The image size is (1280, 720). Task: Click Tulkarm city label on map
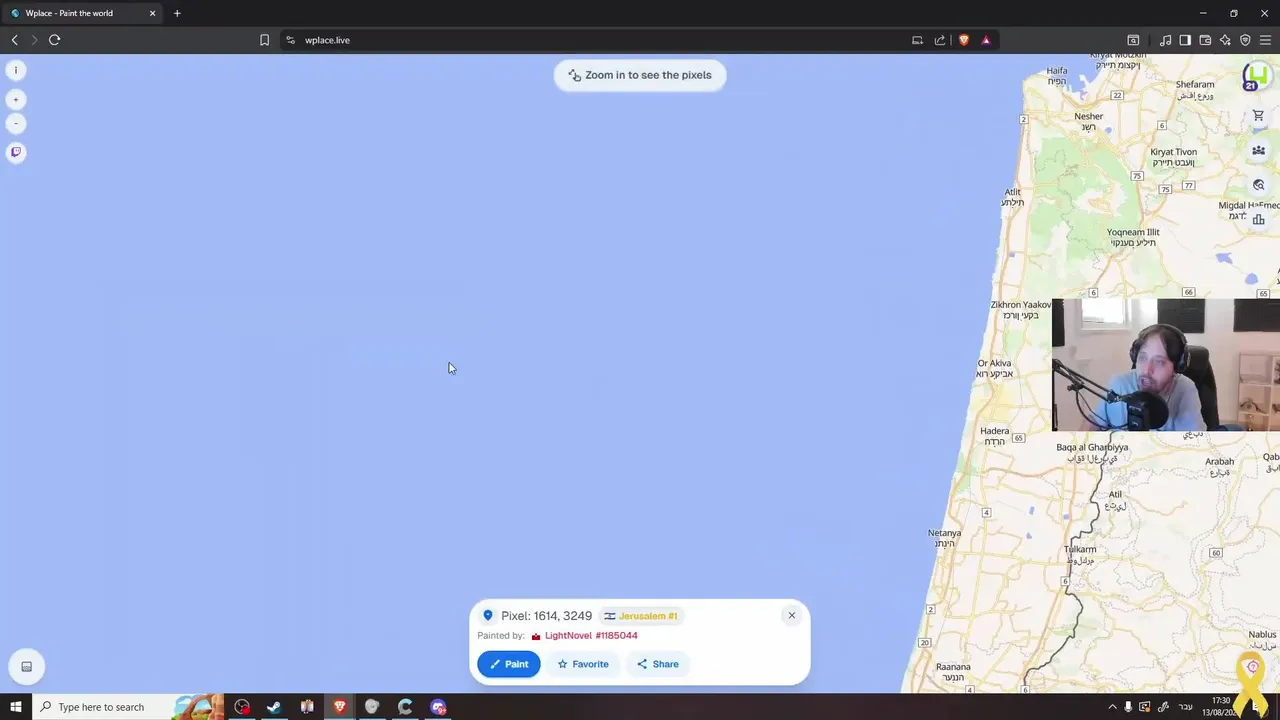click(x=1080, y=555)
